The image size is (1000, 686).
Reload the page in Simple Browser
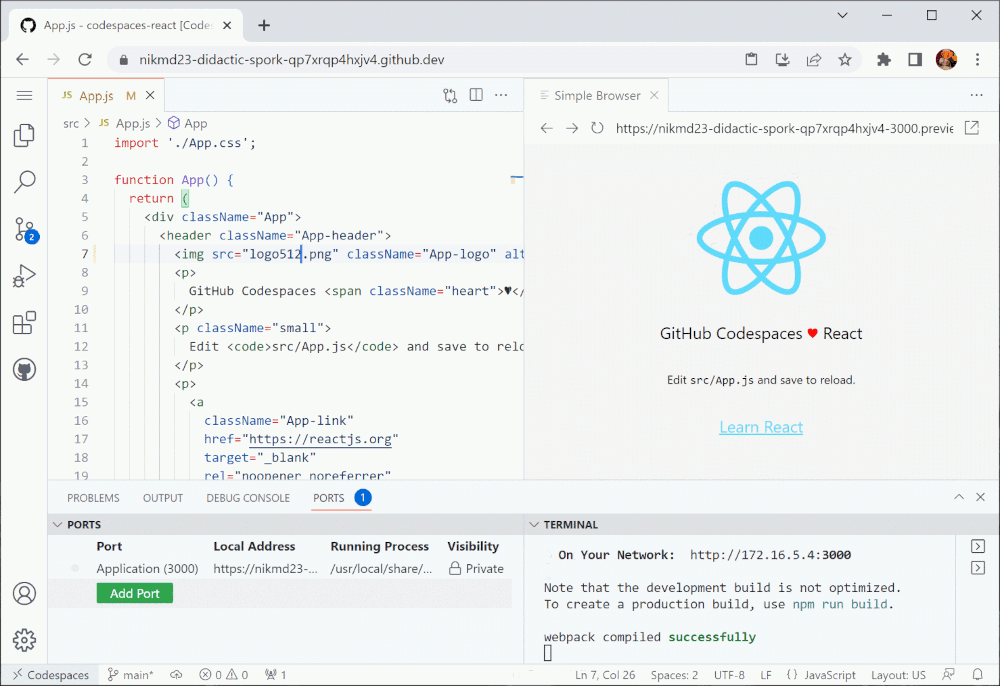(x=597, y=128)
